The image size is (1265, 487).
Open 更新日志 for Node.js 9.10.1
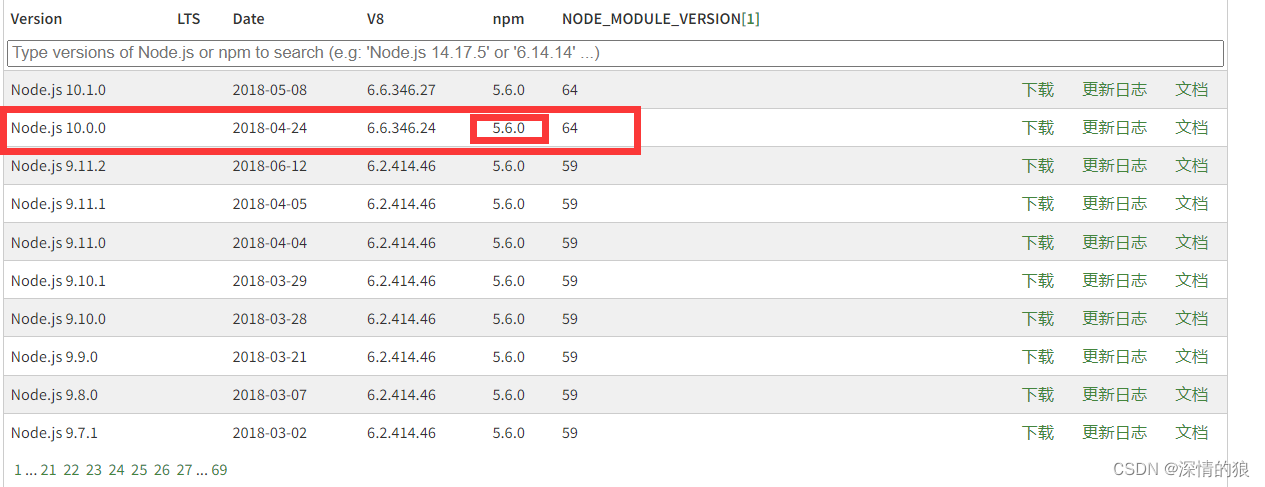1114,281
